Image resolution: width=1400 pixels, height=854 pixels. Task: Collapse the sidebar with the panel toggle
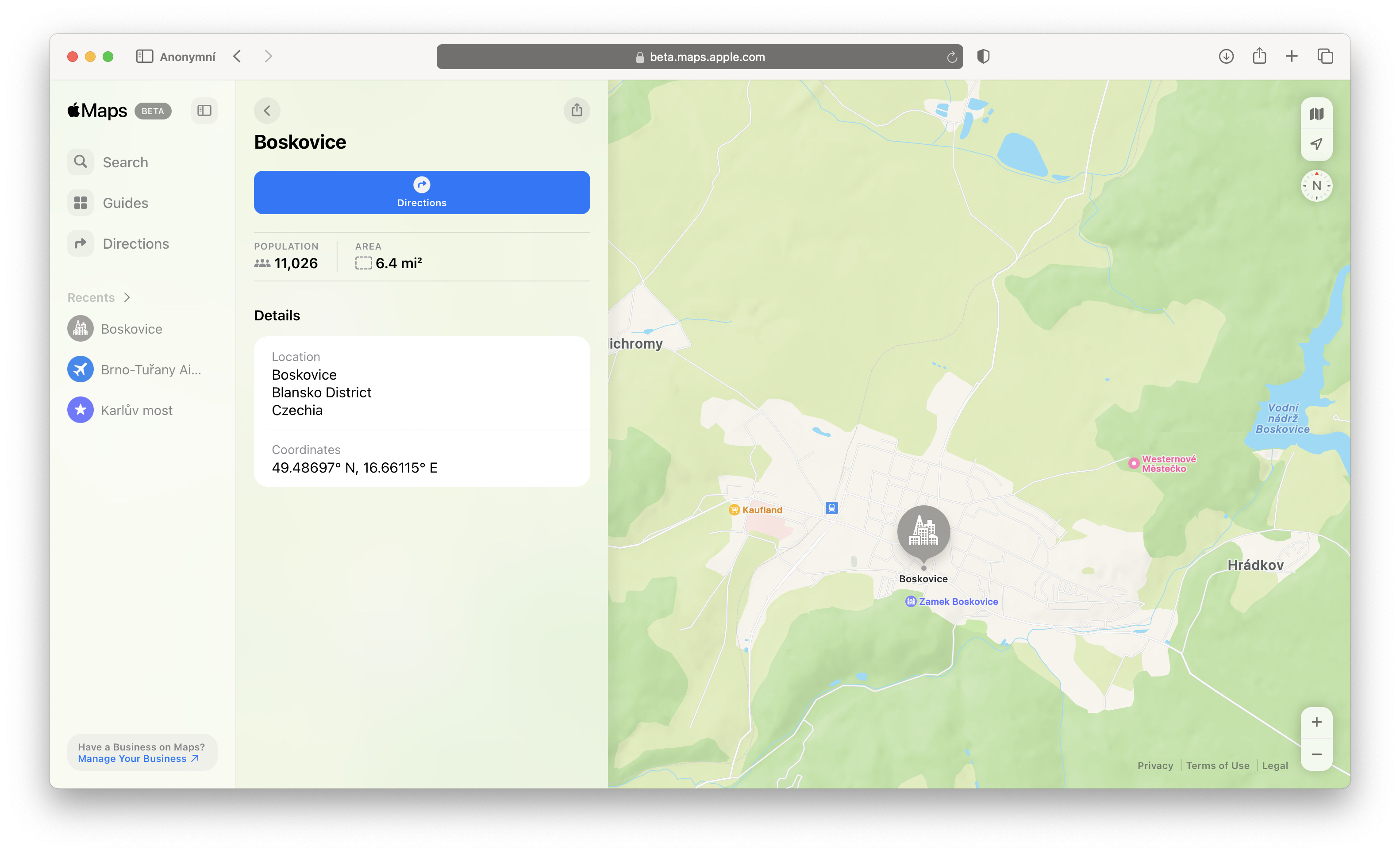[204, 110]
